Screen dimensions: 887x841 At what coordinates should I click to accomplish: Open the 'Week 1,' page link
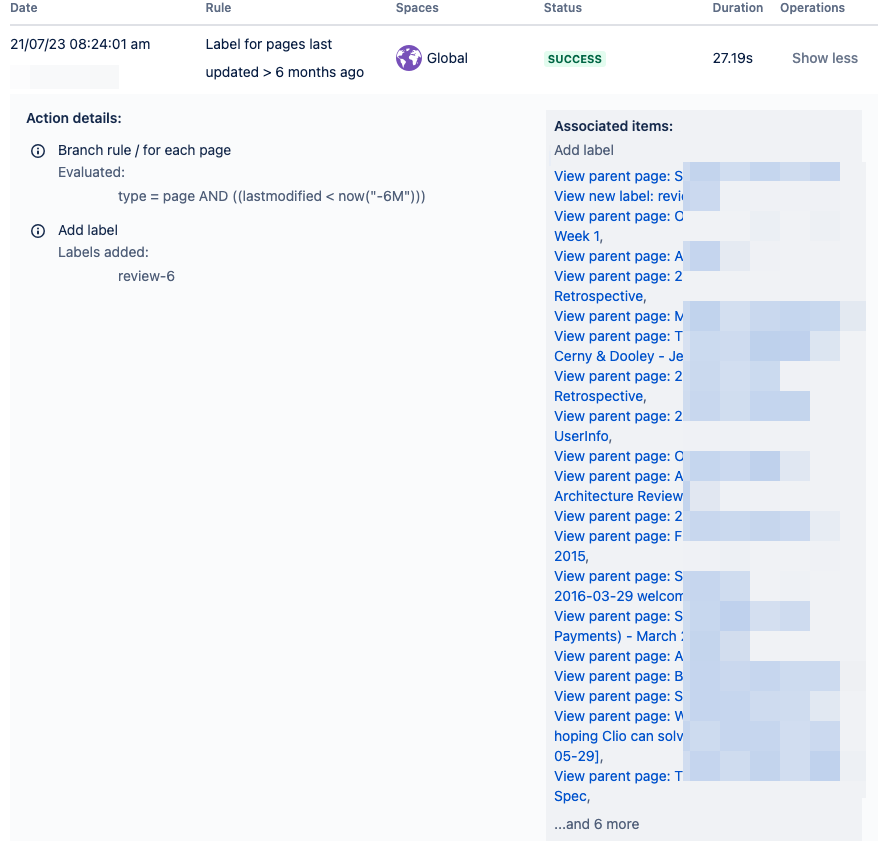578,236
